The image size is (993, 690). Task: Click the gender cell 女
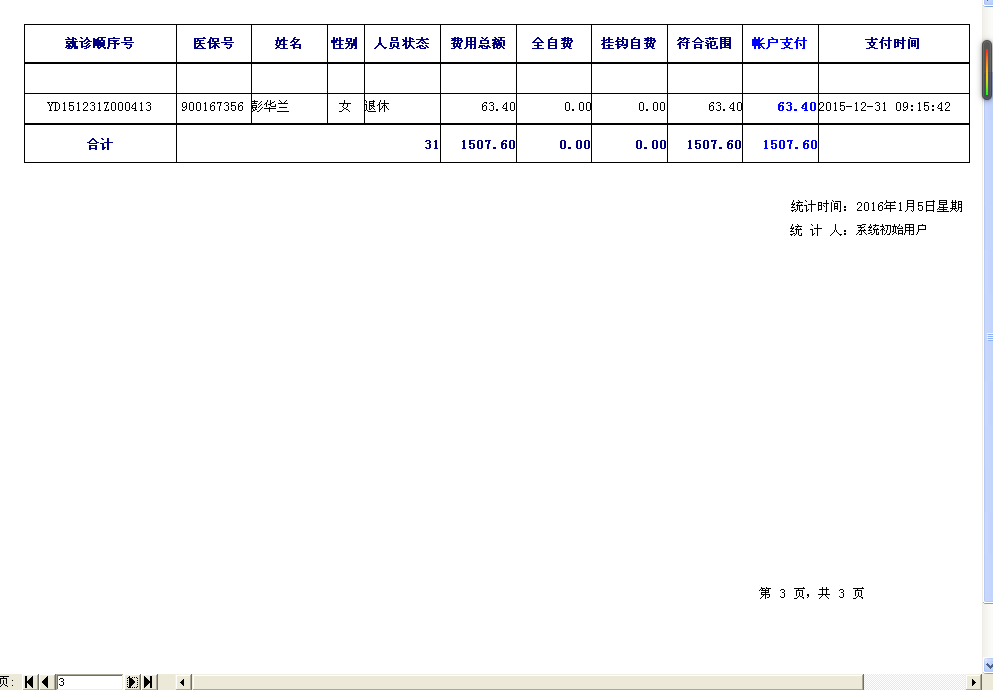[x=345, y=106]
